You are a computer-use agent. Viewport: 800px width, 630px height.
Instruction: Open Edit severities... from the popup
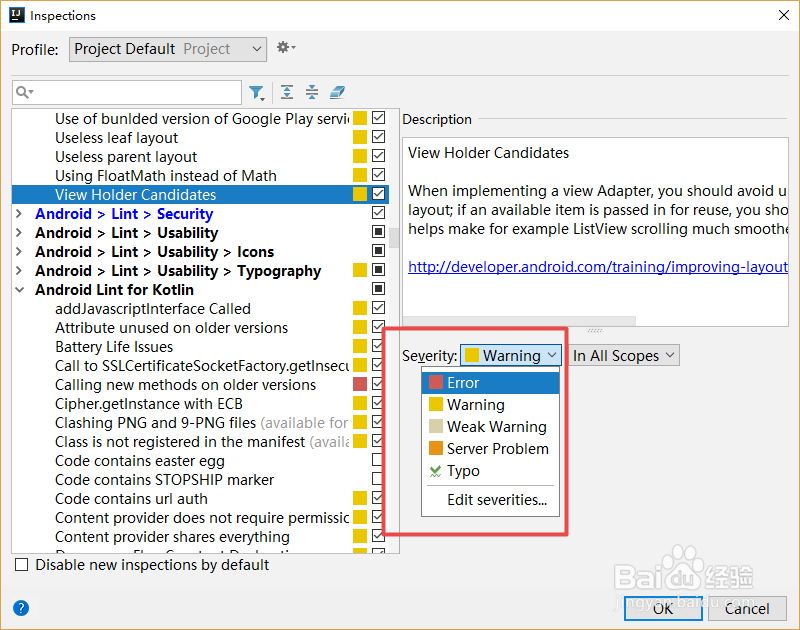490,500
